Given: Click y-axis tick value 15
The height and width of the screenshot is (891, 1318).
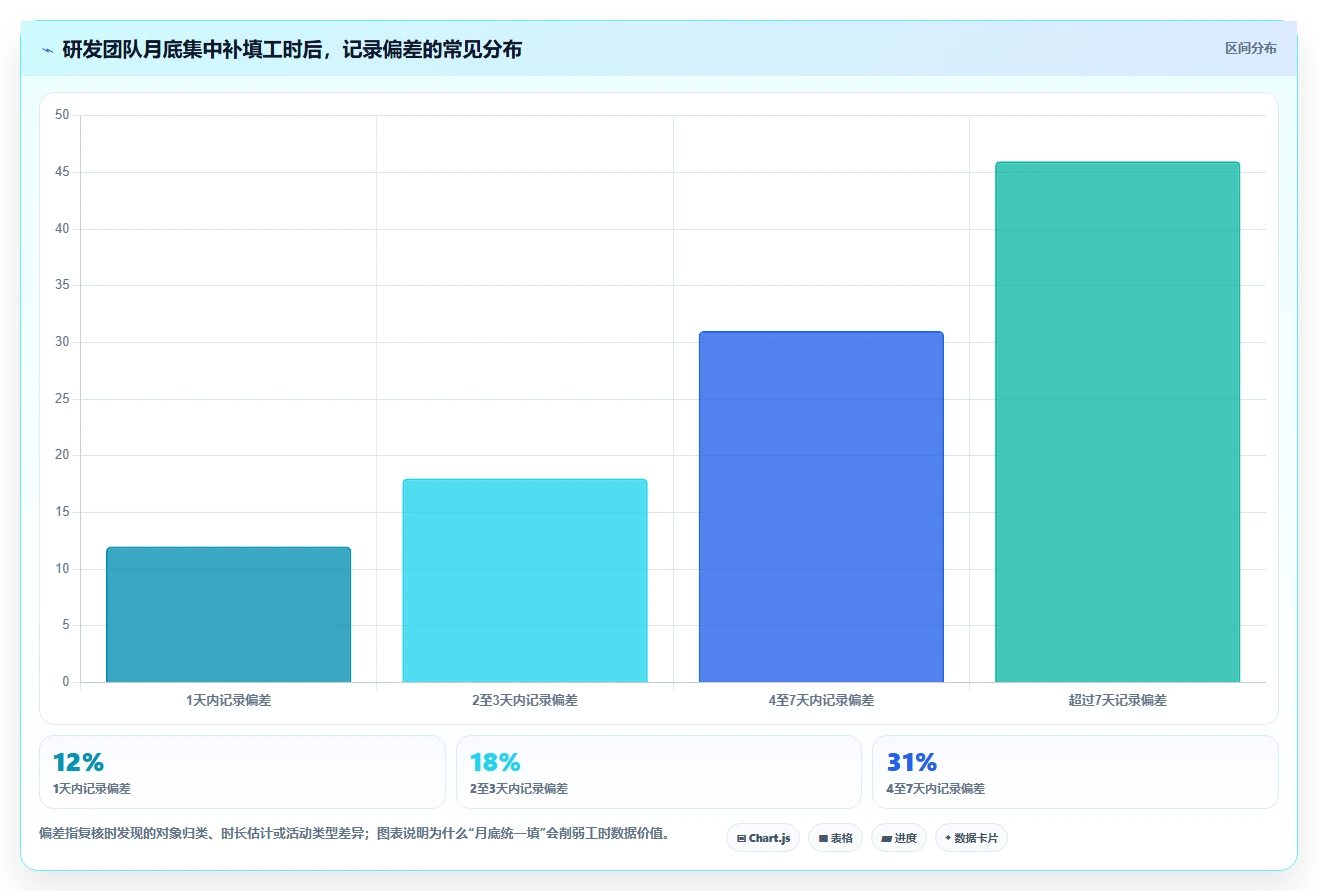Looking at the screenshot, I should click(62, 512).
